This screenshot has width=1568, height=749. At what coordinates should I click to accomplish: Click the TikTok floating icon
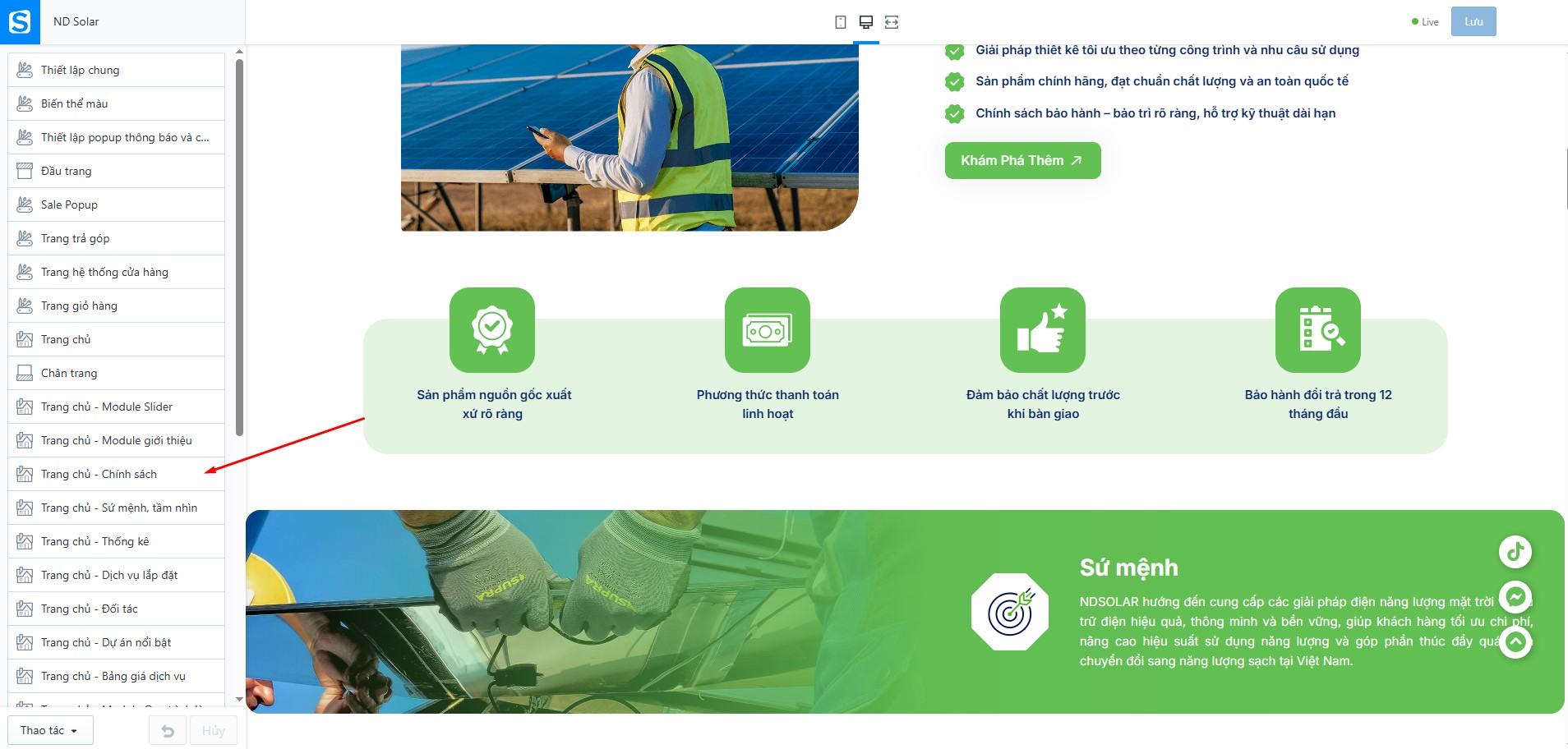1515,551
